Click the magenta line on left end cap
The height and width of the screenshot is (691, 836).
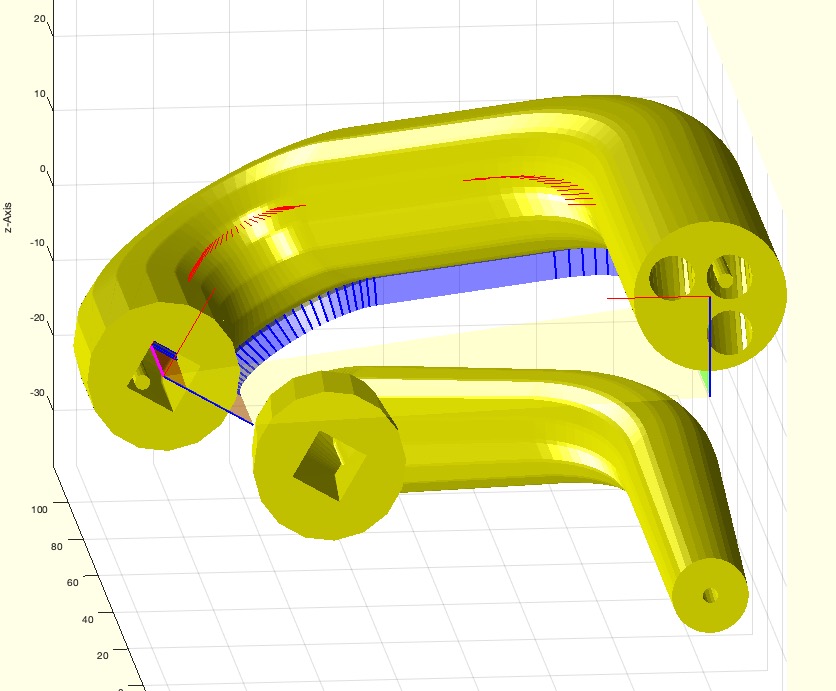(158, 361)
